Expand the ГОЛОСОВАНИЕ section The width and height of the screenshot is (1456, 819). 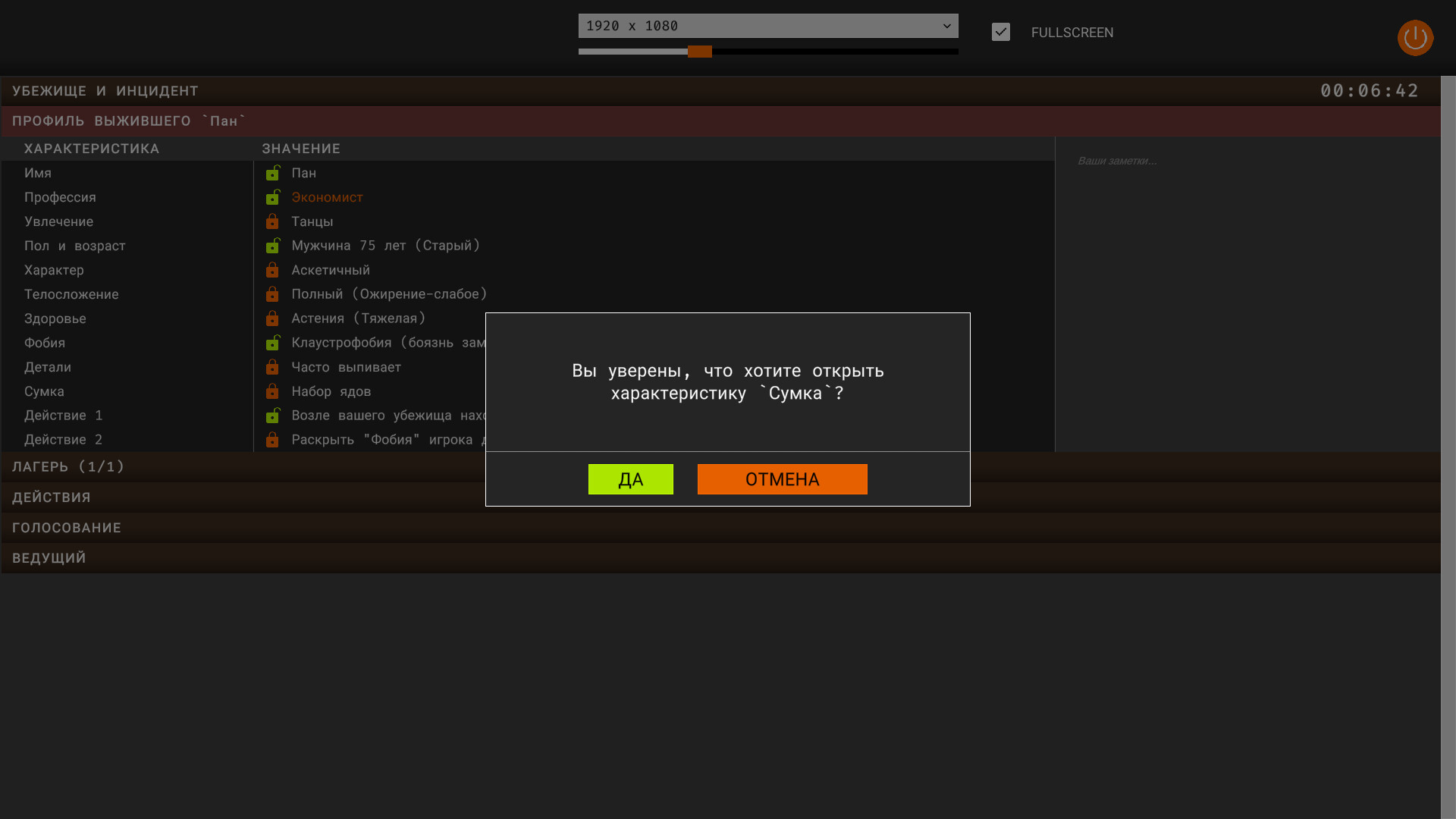[x=67, y=527]
